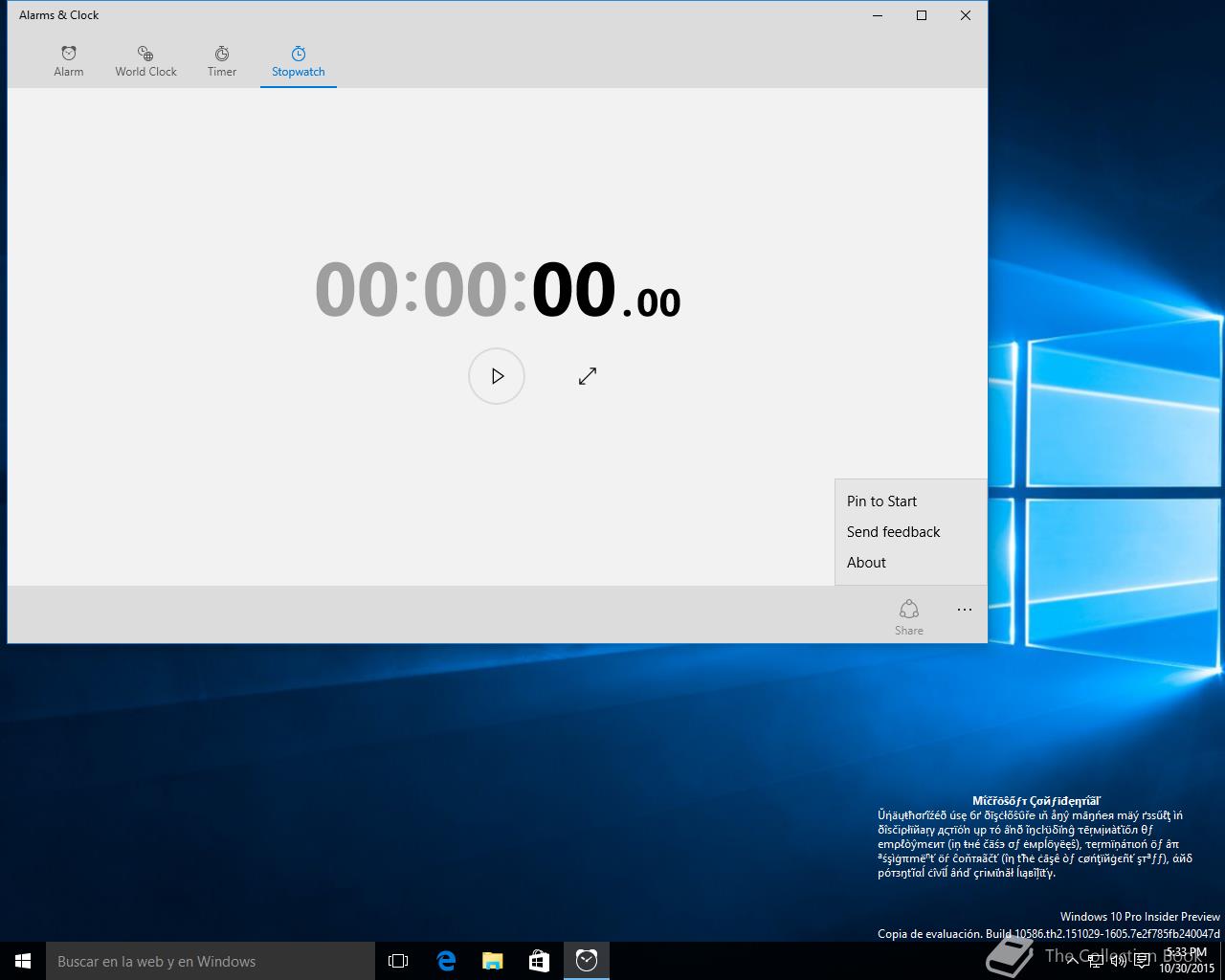Switch to the Alarm tab
The image size is (1225, 980).
point(69,61)
